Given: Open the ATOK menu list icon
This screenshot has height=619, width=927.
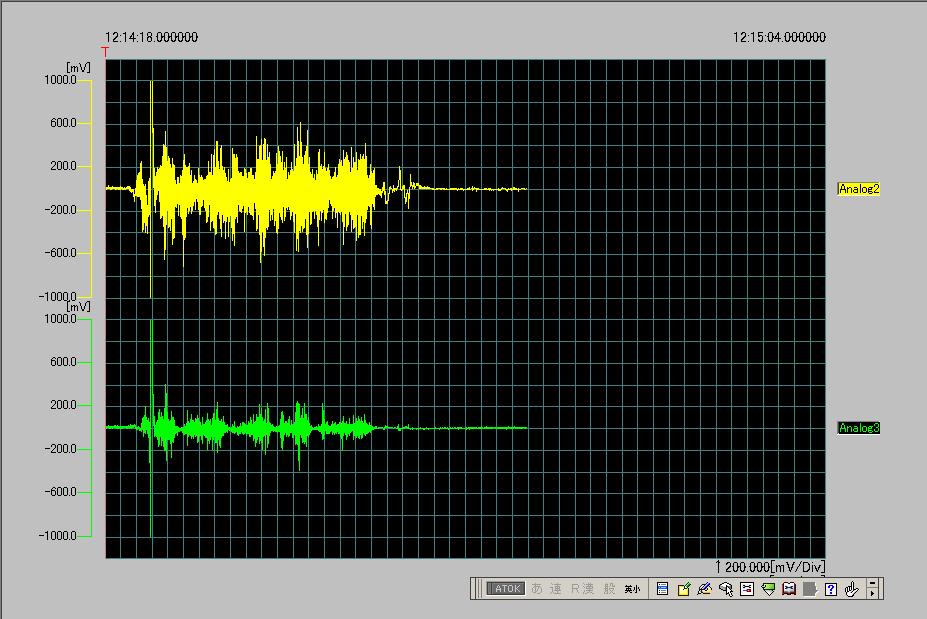Looking at the screenshot, I should (662, 589).
